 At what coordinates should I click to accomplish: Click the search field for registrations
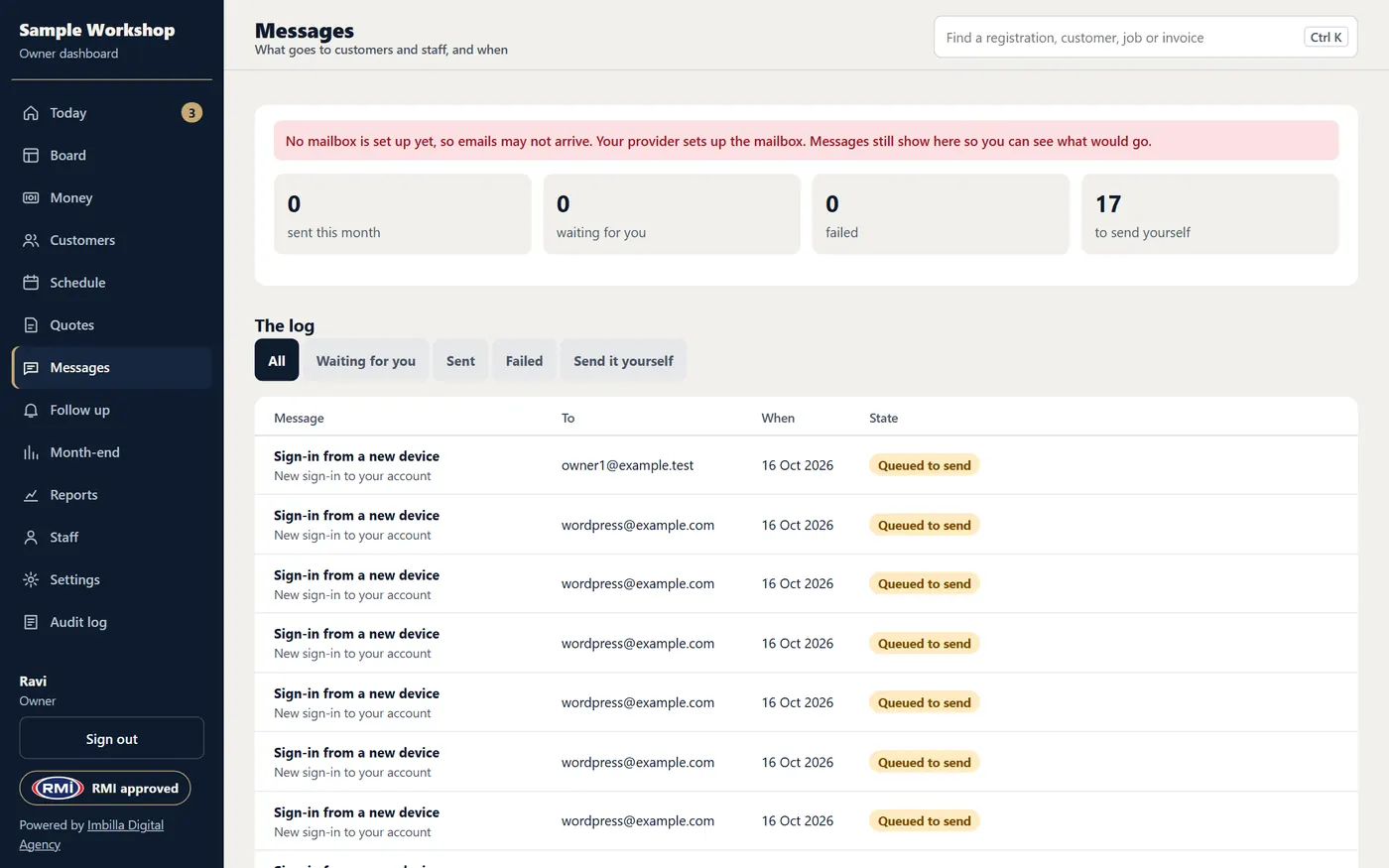[1146, 38]
